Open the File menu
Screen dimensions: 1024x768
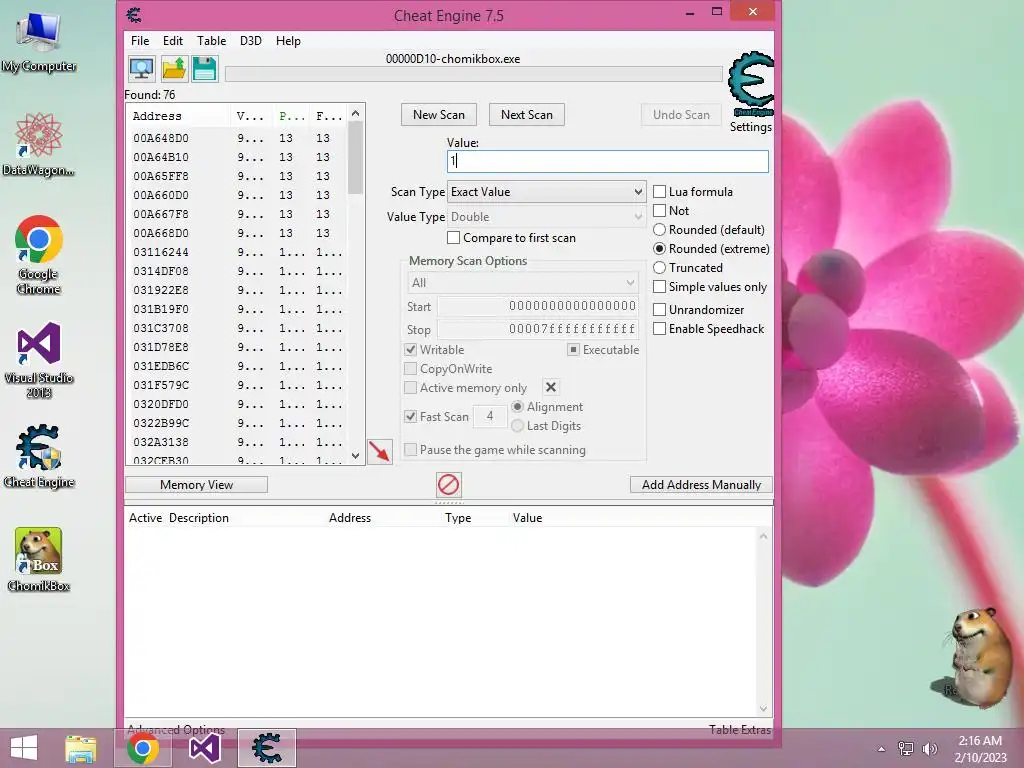coord(140,40)
